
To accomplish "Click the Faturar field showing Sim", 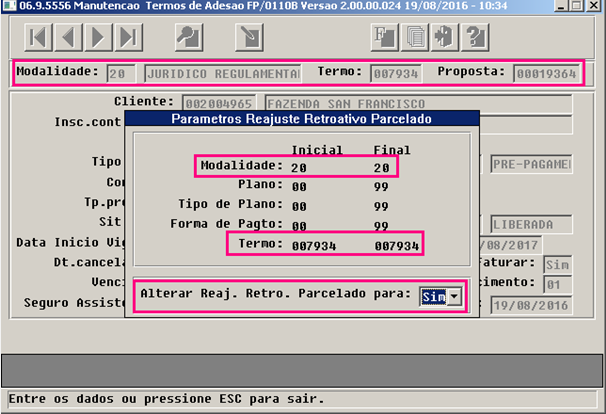I will tap(557, 265).
